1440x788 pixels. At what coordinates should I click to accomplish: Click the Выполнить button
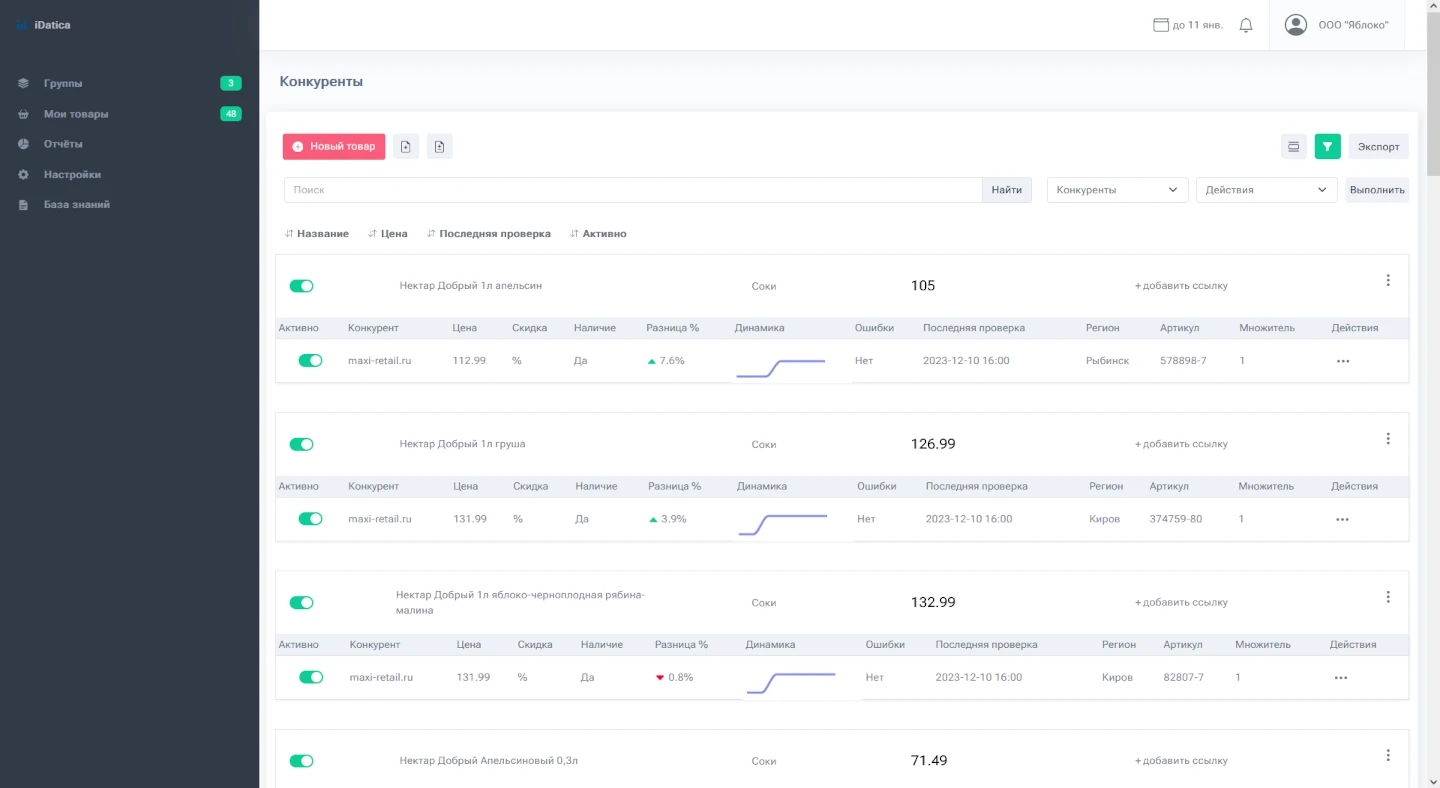pyautogui.click(x=1377, y=190)
